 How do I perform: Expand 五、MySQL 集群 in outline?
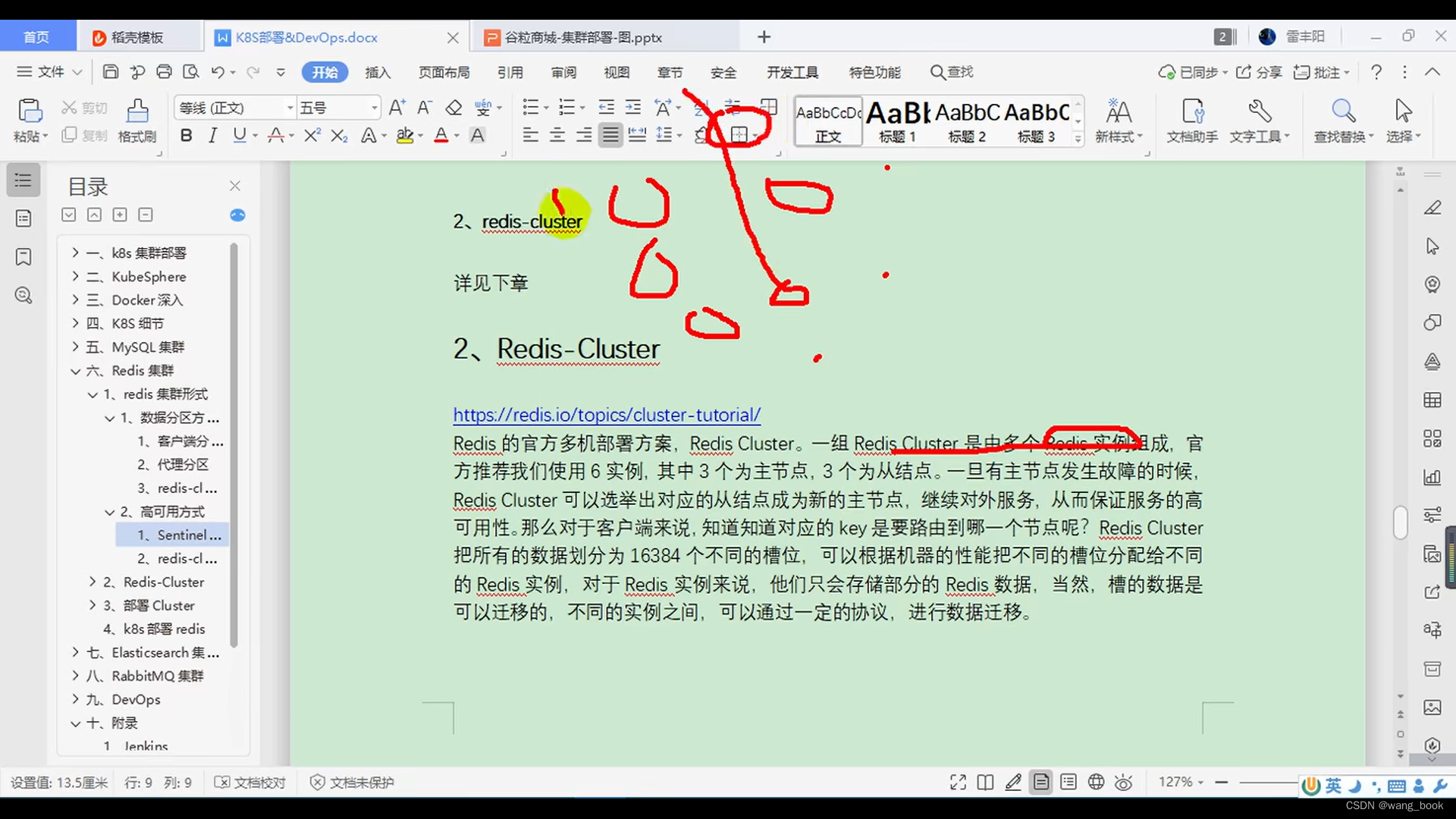click(75, 347)
